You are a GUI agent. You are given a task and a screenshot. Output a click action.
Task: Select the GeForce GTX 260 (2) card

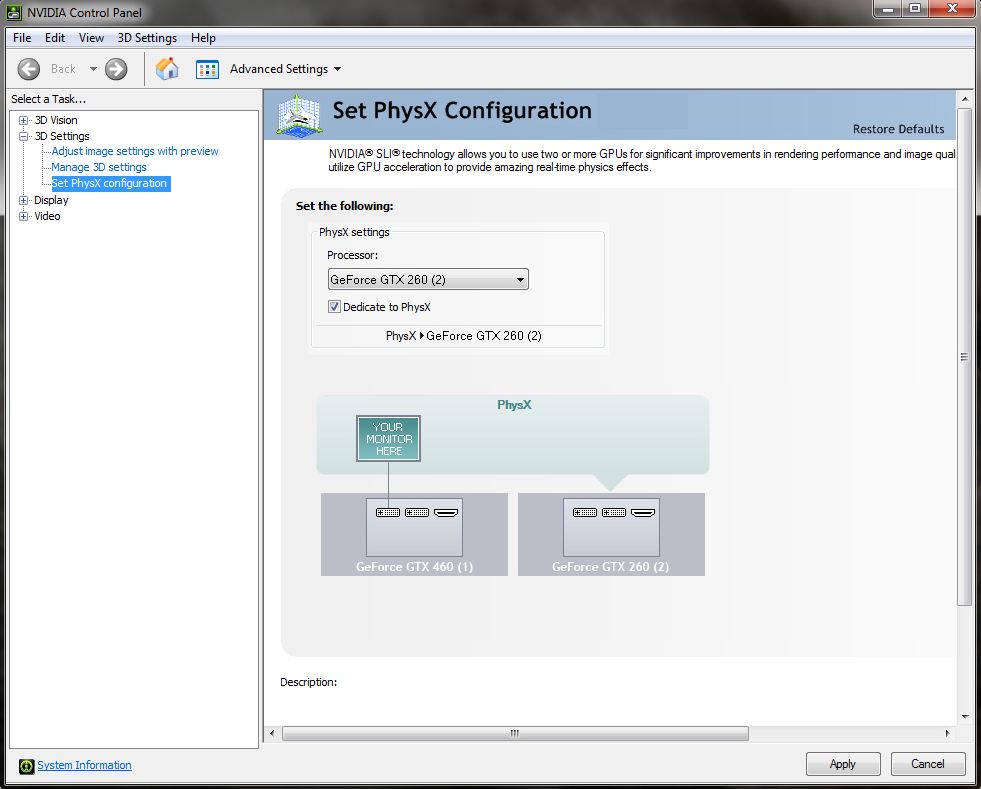click(611, 534)
